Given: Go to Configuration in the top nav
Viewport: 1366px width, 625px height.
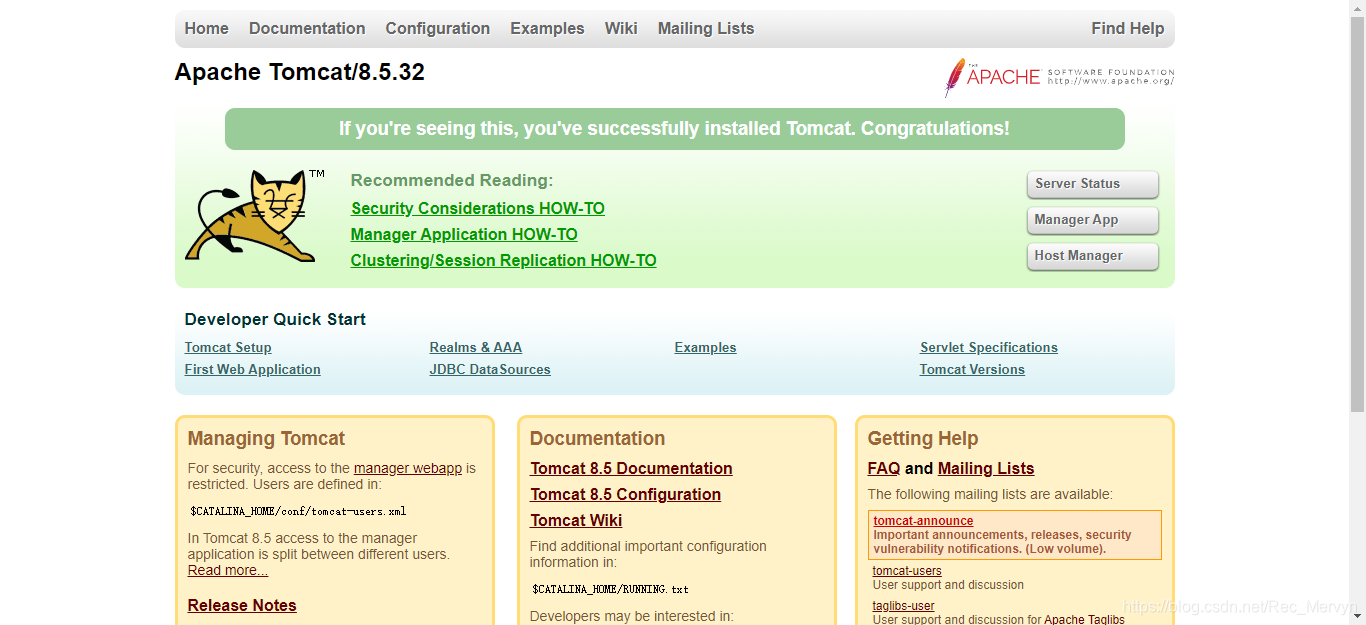Looking at the screenshot, I should coord(438,28).
